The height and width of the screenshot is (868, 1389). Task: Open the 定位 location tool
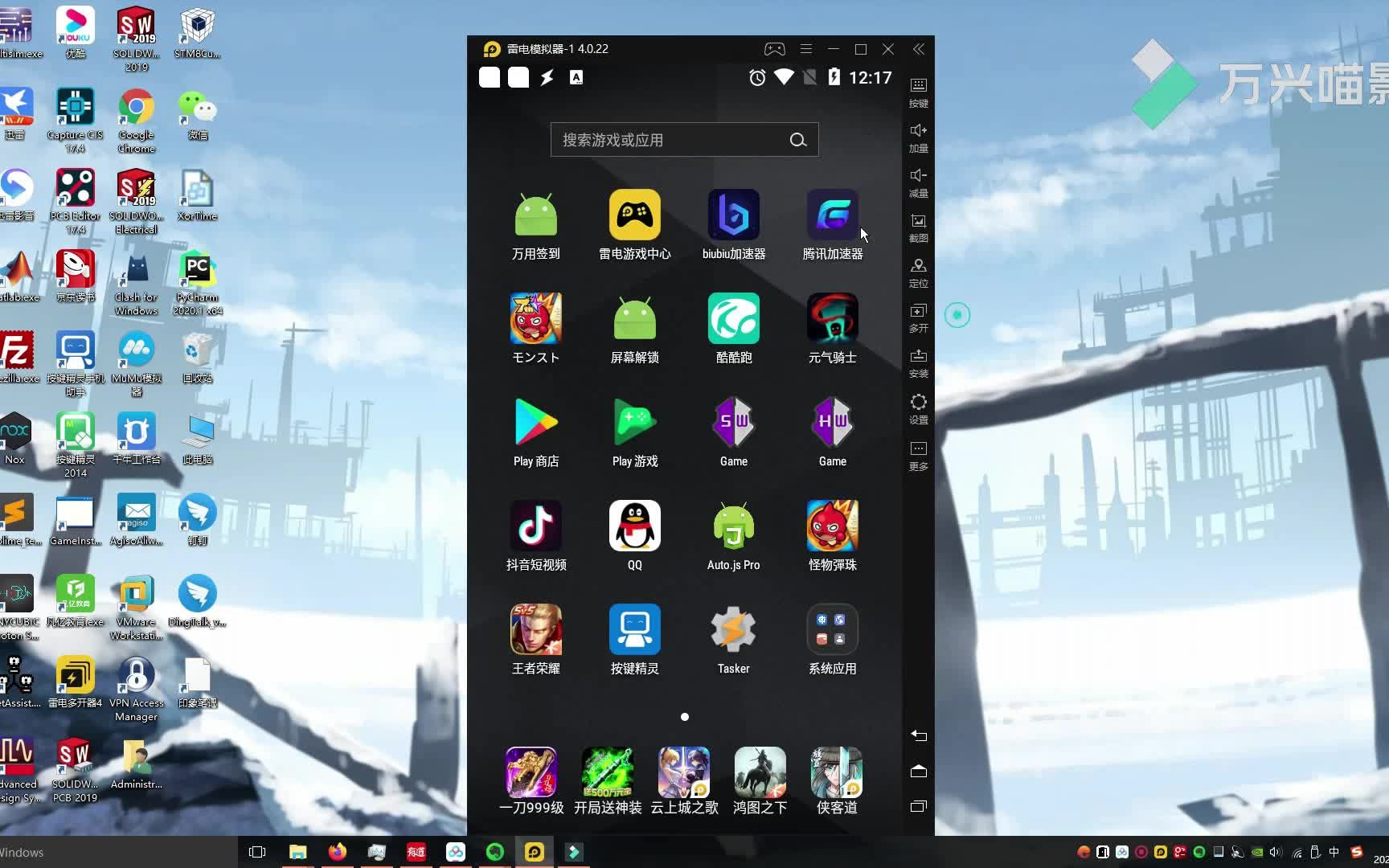coord(918,272)
